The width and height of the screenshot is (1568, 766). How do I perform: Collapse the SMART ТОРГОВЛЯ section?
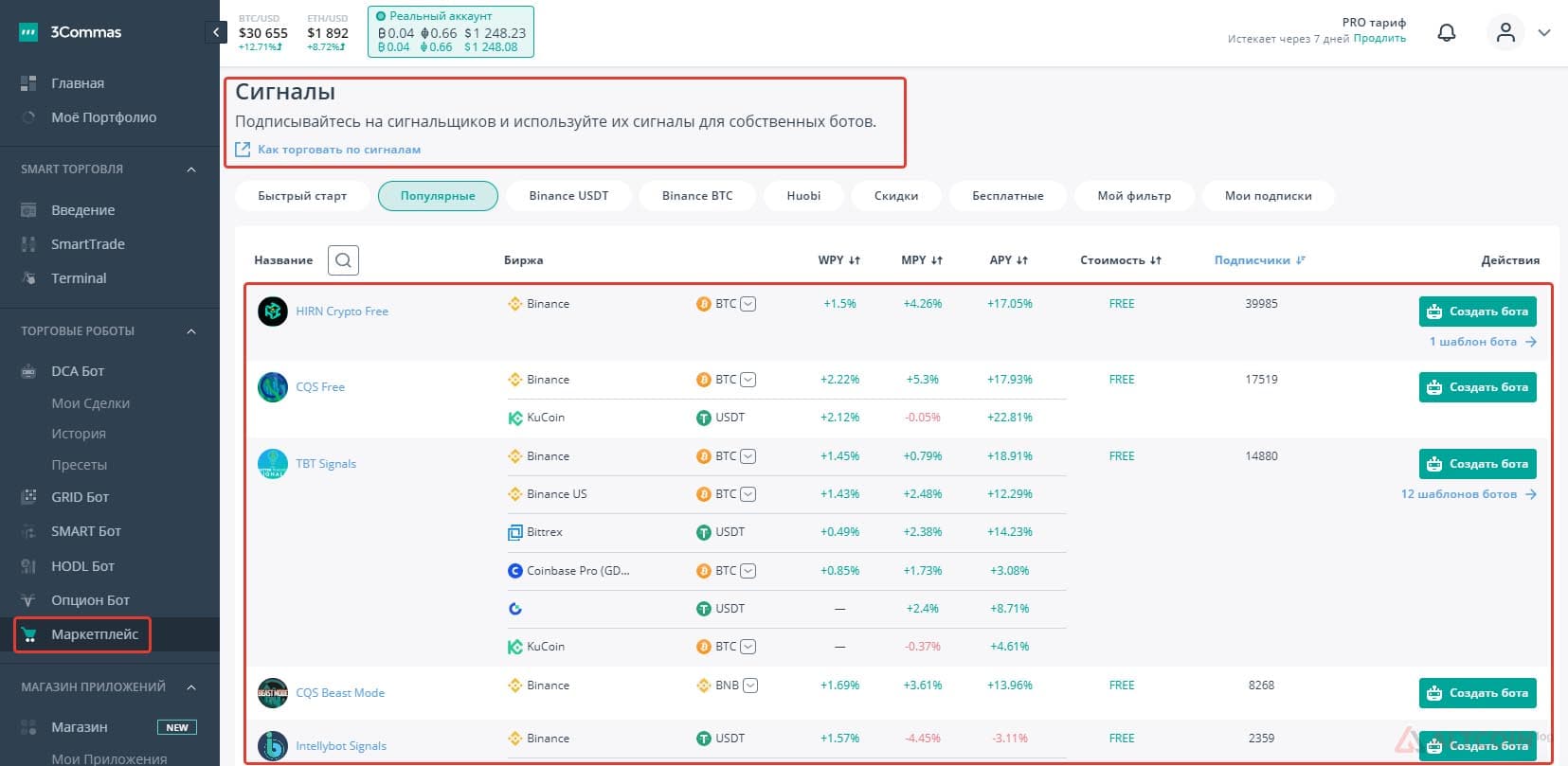(x=191, y=169)
